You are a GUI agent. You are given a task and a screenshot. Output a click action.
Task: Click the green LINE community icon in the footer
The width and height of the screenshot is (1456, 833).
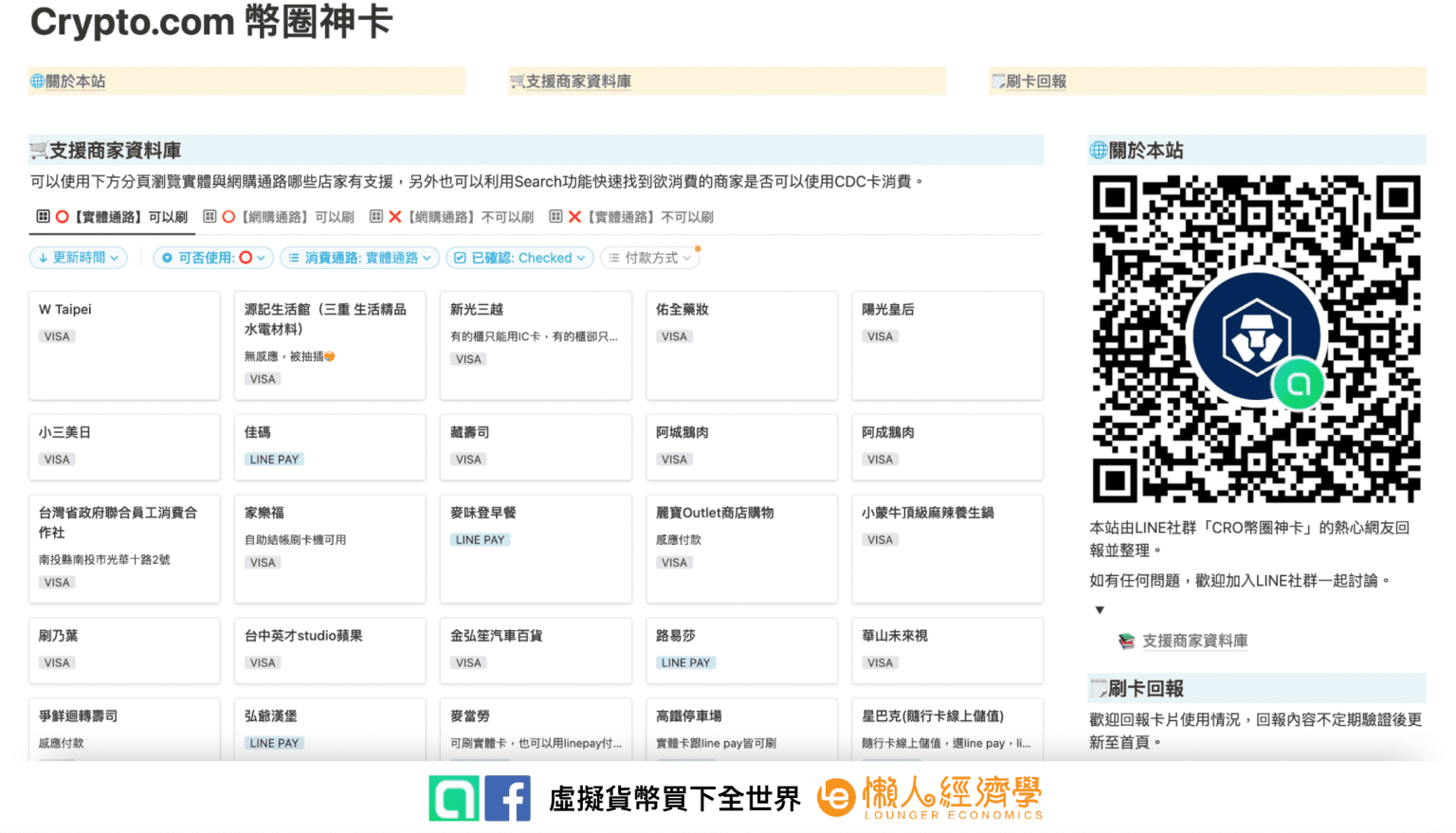coord(453,799)
